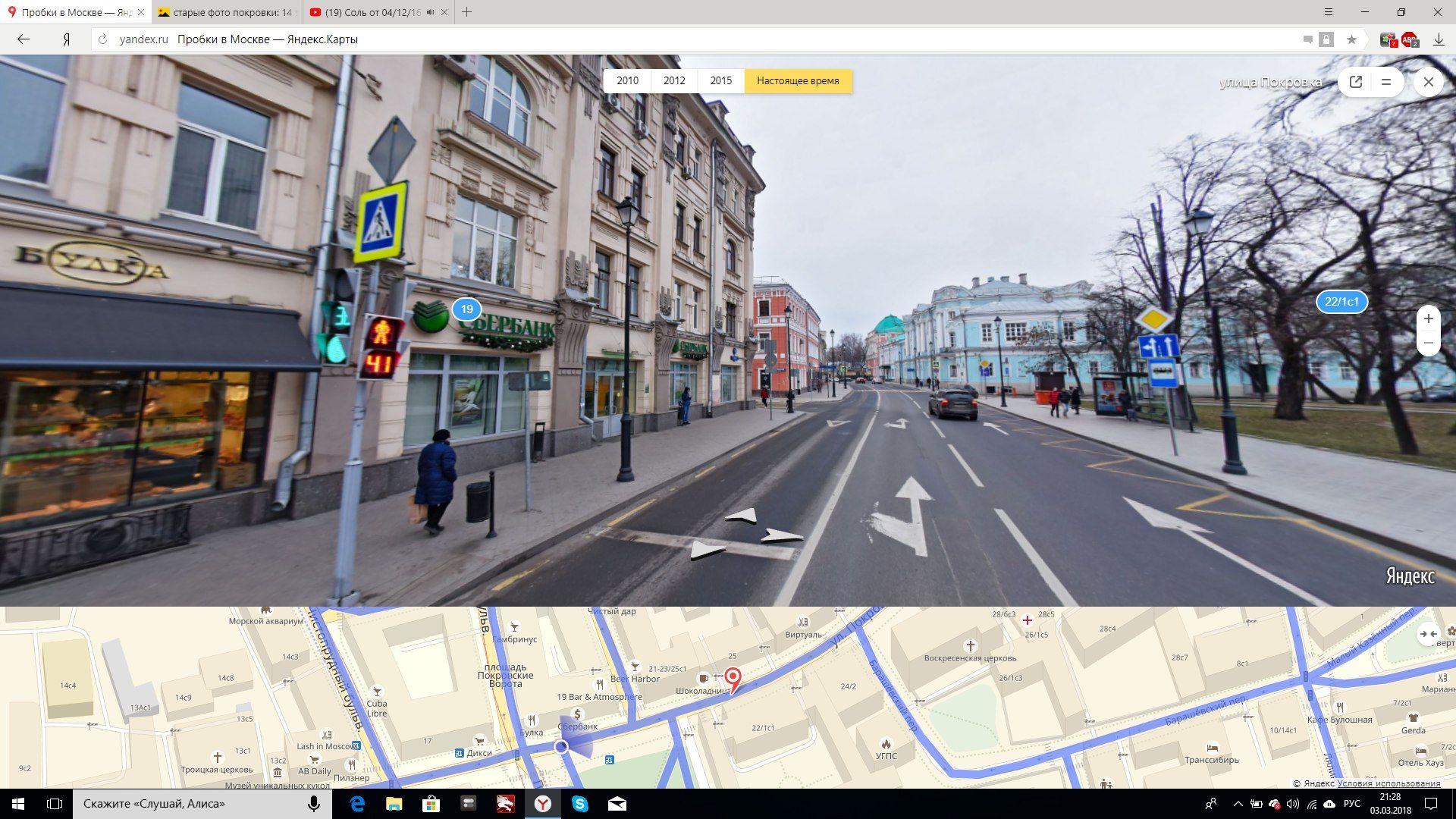Show hidden system tray icons
The image size is (1456, 819).
click(x=1238, y=804)
